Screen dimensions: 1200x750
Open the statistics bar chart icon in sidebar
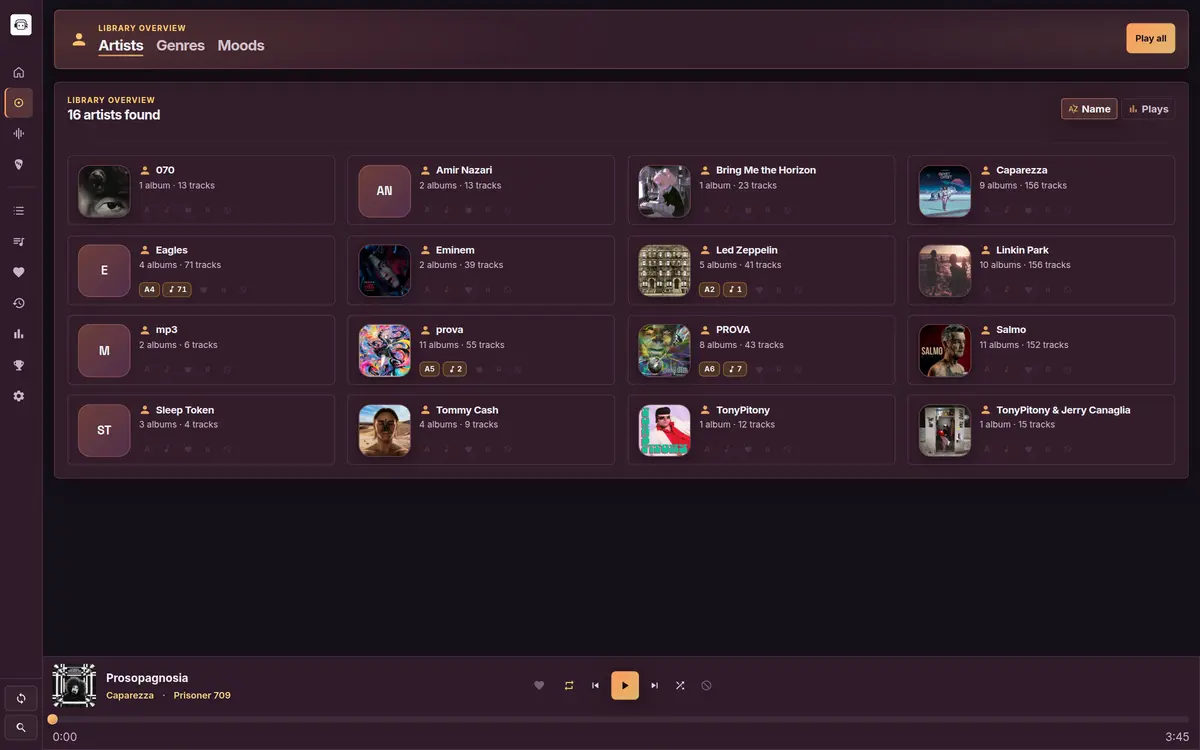[x=19, y=334]
